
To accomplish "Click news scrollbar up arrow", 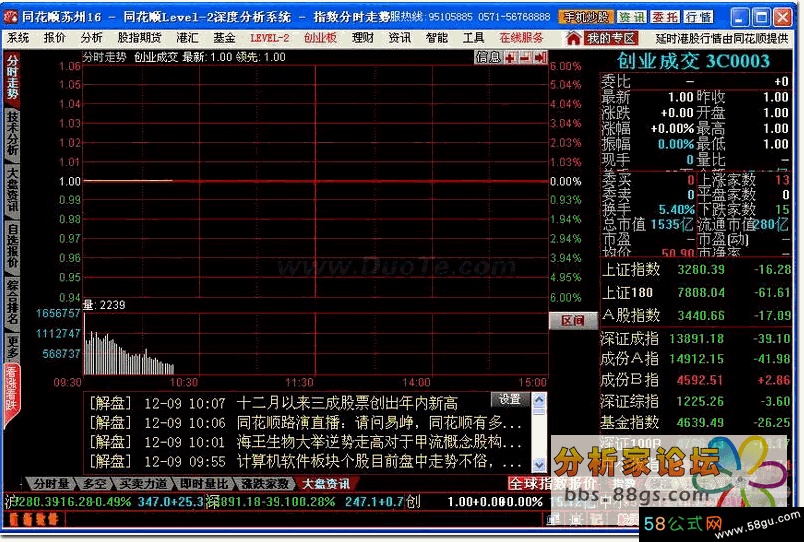I will tap(539, 399).
